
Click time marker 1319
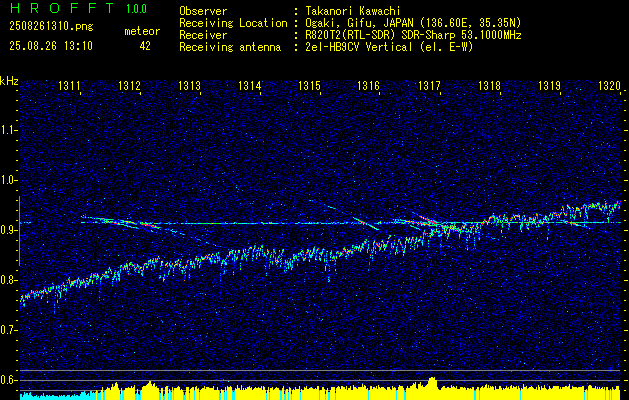click(549, 85)
